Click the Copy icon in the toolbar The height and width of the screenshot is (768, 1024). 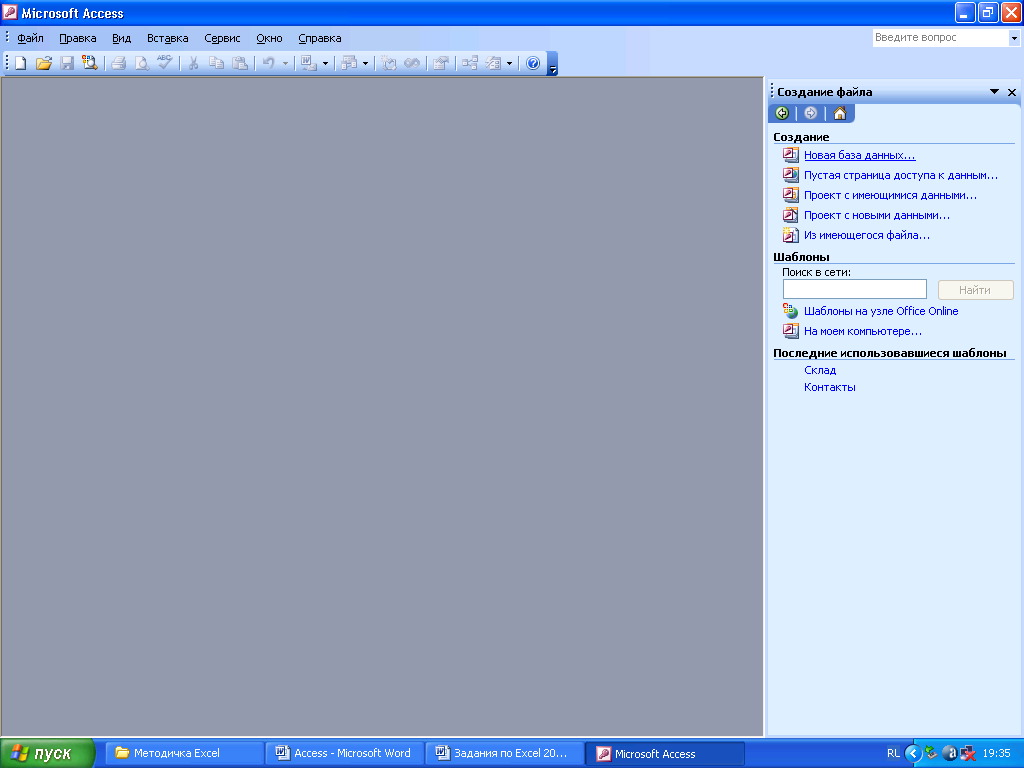[216, 63]
